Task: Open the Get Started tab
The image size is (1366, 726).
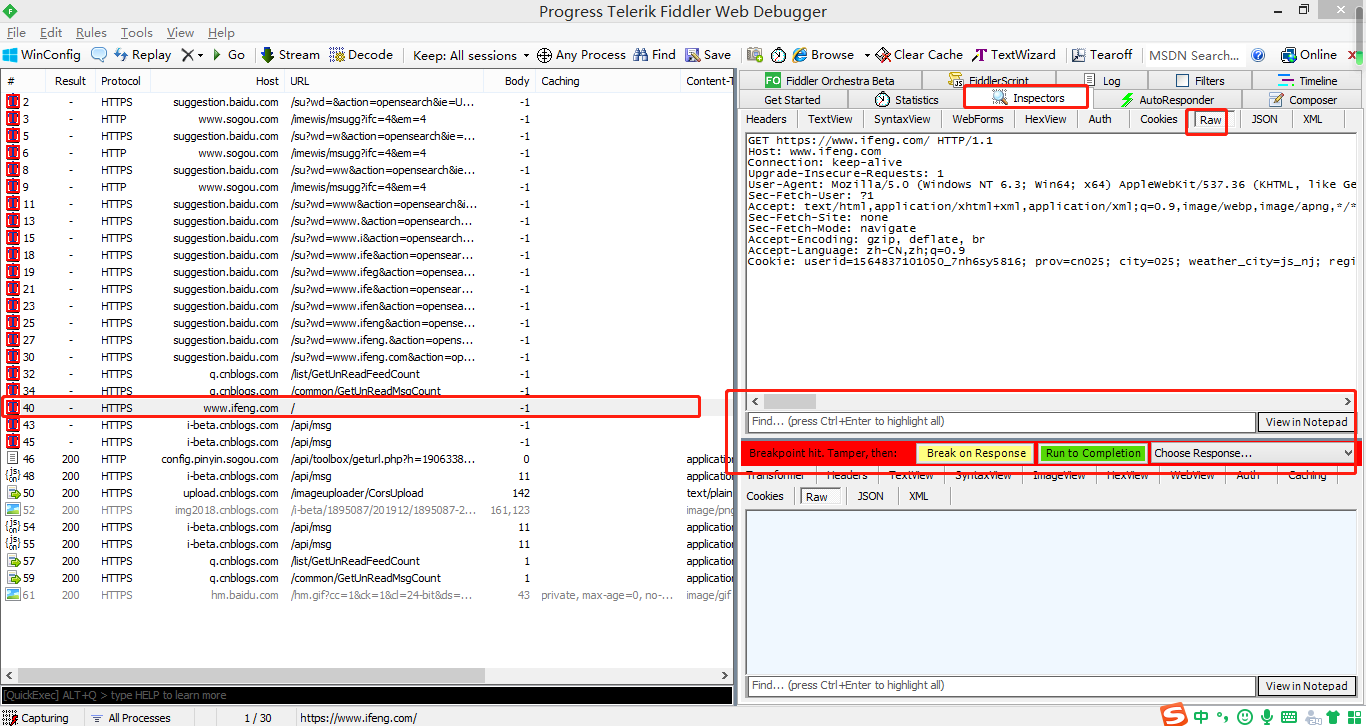Action: pyautogui.click(x=792, y=100)
